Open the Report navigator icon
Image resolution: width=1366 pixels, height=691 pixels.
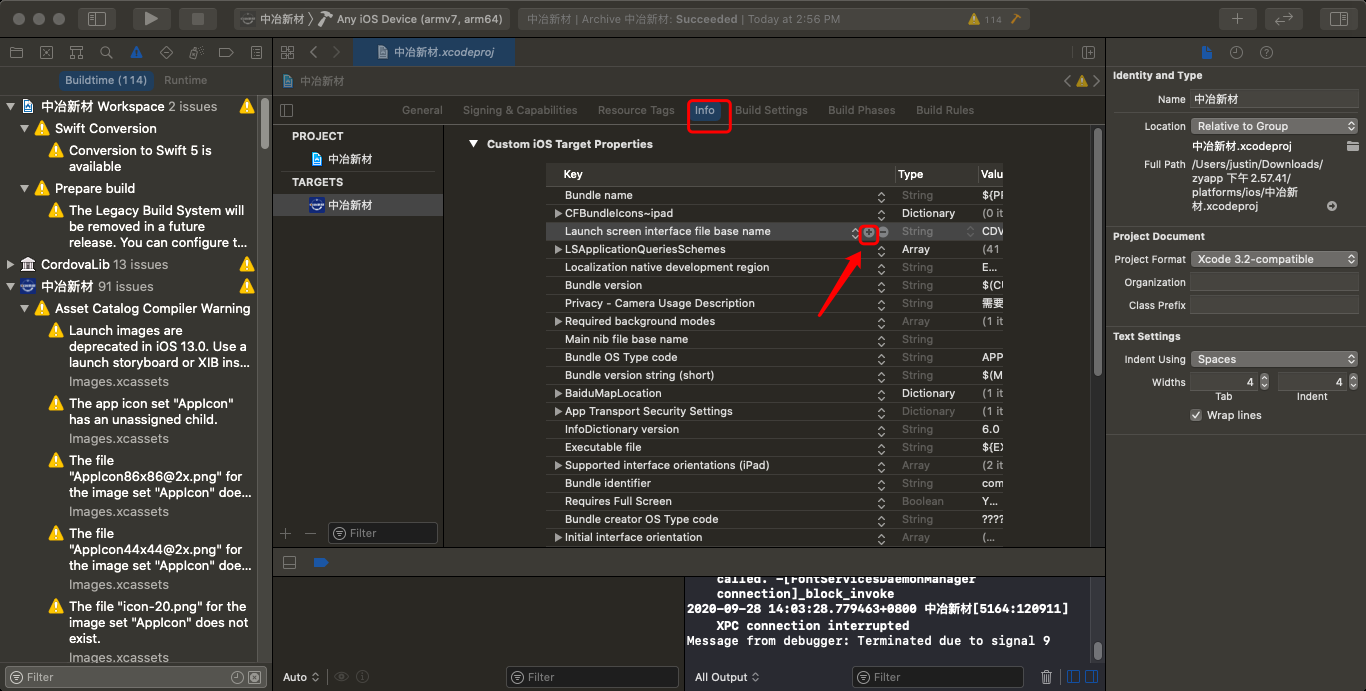tap(255, 52)
